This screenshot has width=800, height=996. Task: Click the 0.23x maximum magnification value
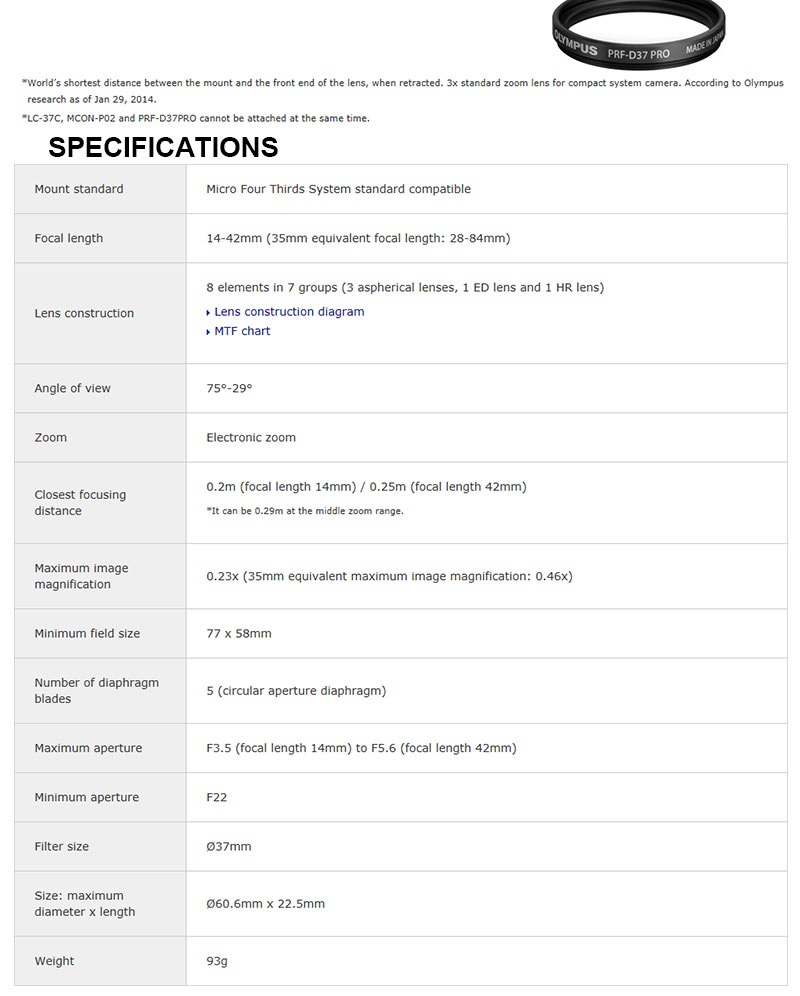pos(389,576)
